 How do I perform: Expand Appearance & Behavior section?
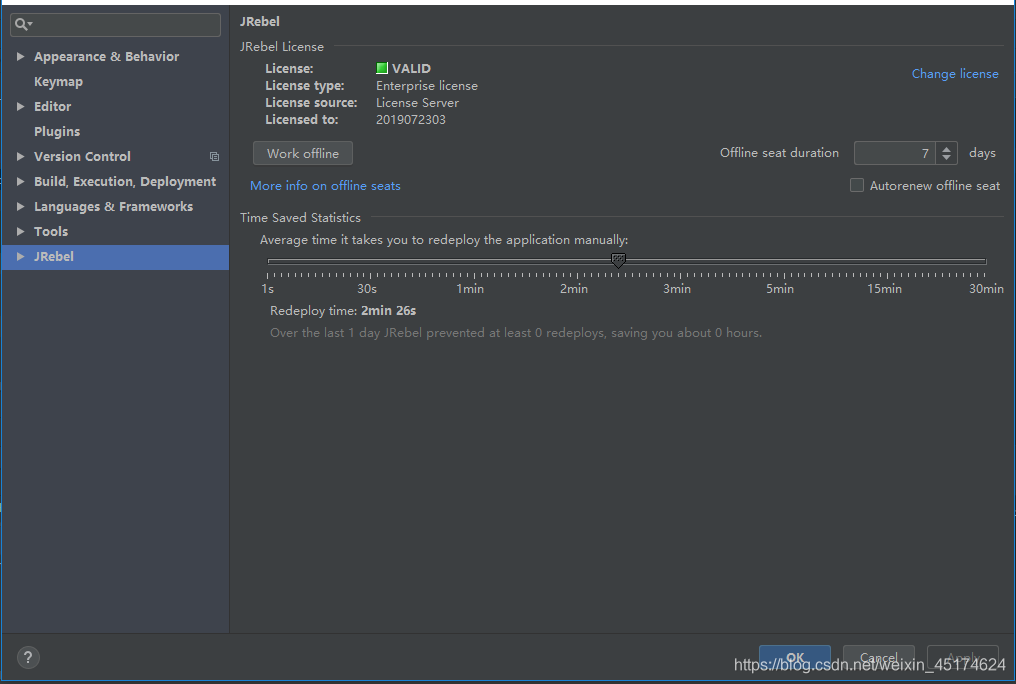[x=20, y=56]
